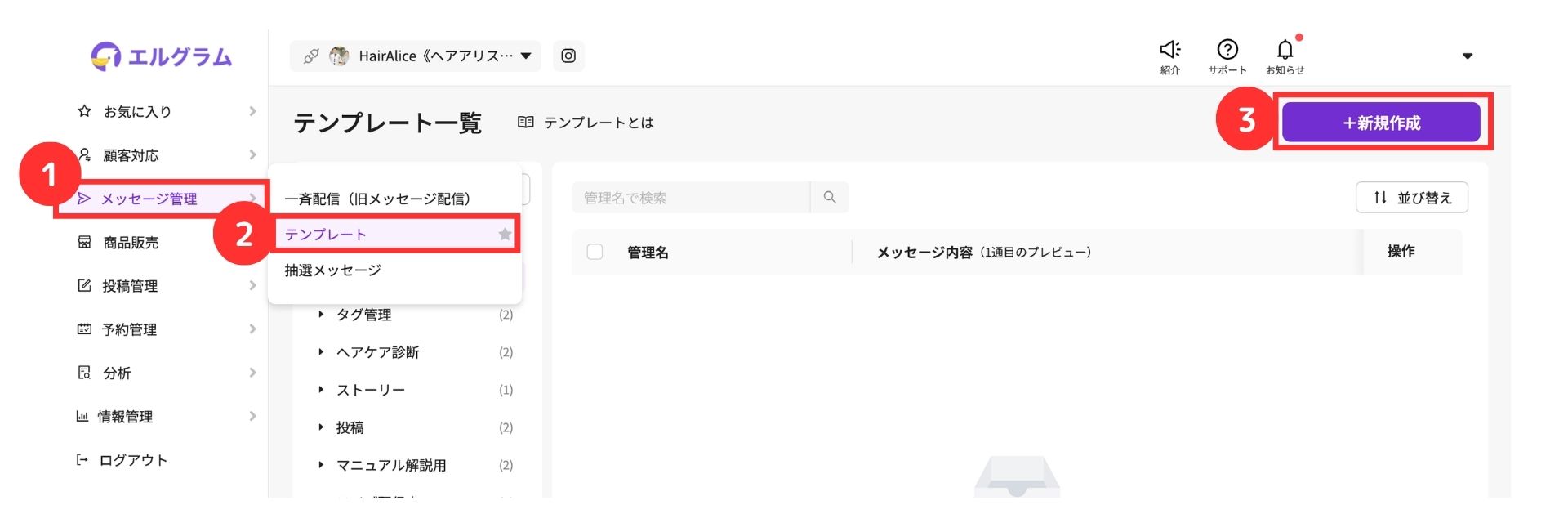Click the 並び替え sort button

(x=1411, y=198)
